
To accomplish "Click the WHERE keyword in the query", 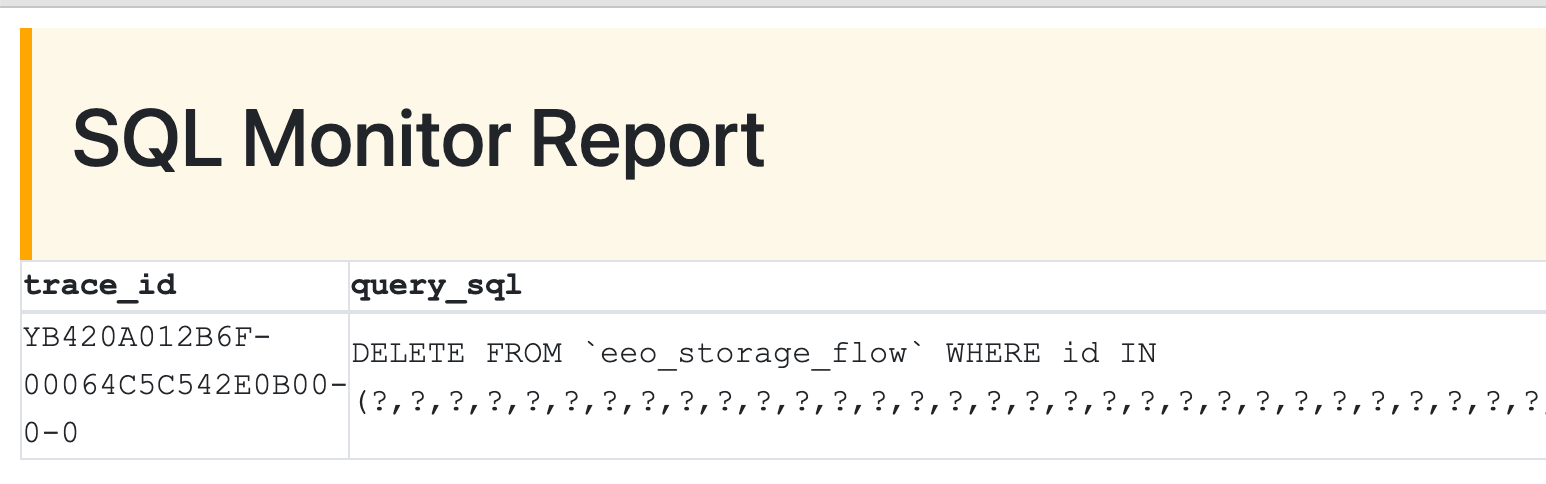I will coord(993,353).
